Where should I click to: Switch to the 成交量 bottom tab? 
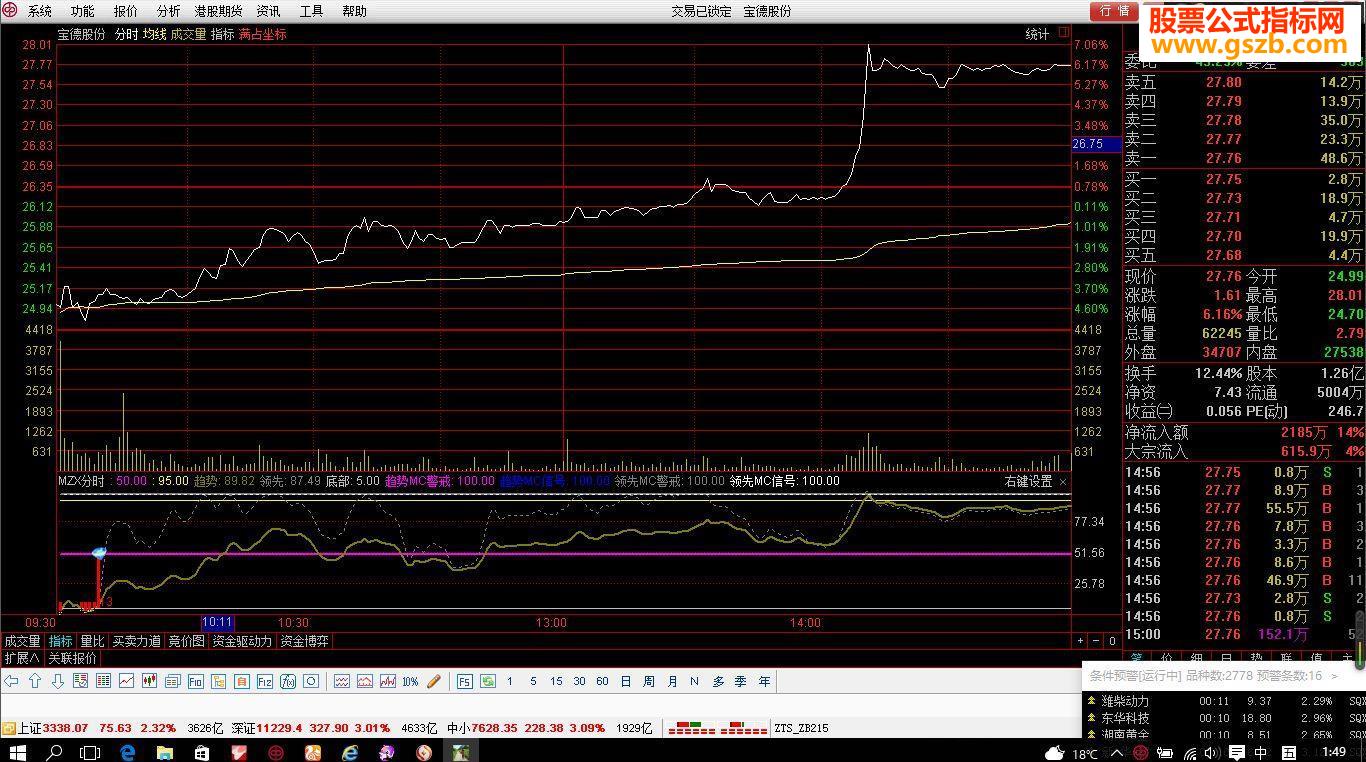(x=22, y=641)
